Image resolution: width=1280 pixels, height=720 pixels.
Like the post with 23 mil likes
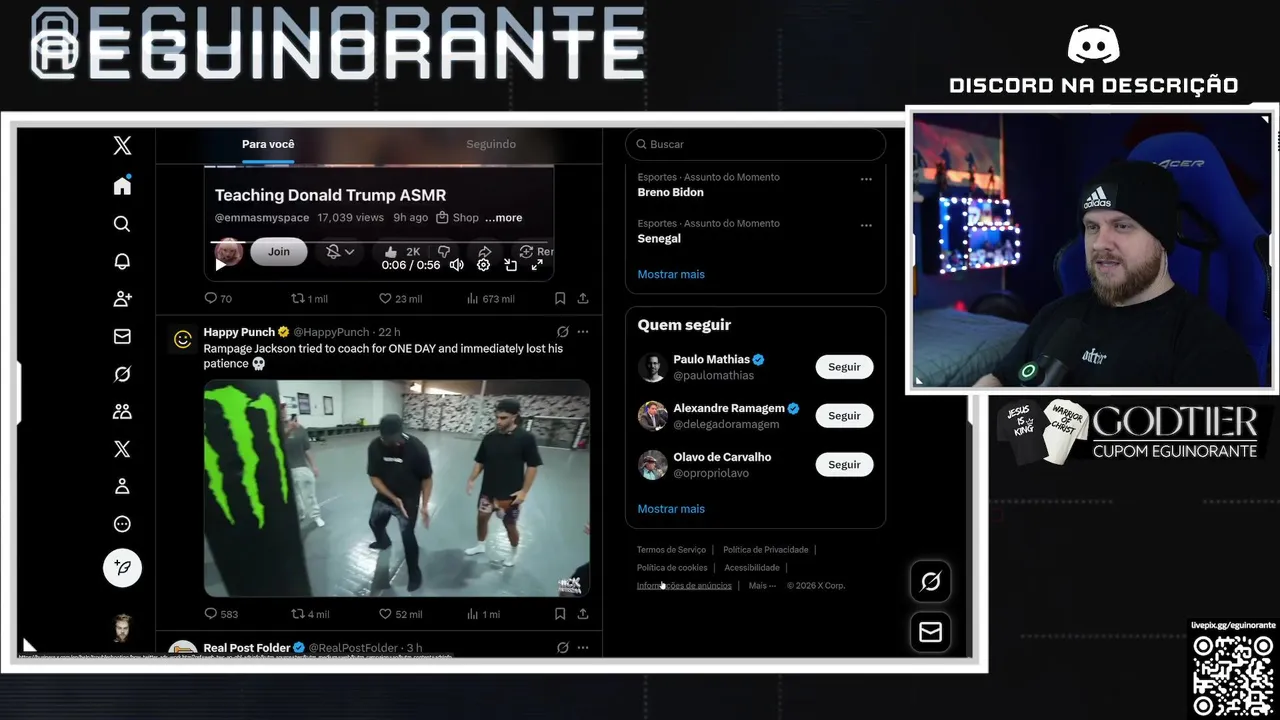pos(400,298)
